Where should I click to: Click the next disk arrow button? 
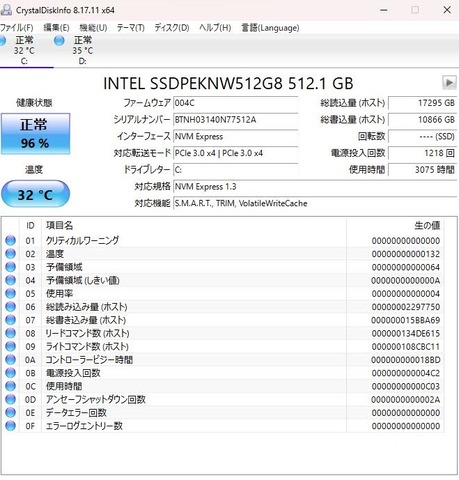coord(449,82)
